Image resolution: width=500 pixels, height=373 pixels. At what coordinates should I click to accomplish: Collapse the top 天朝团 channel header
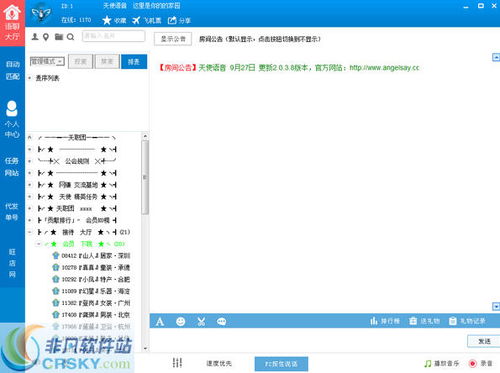tap(30, 137)
